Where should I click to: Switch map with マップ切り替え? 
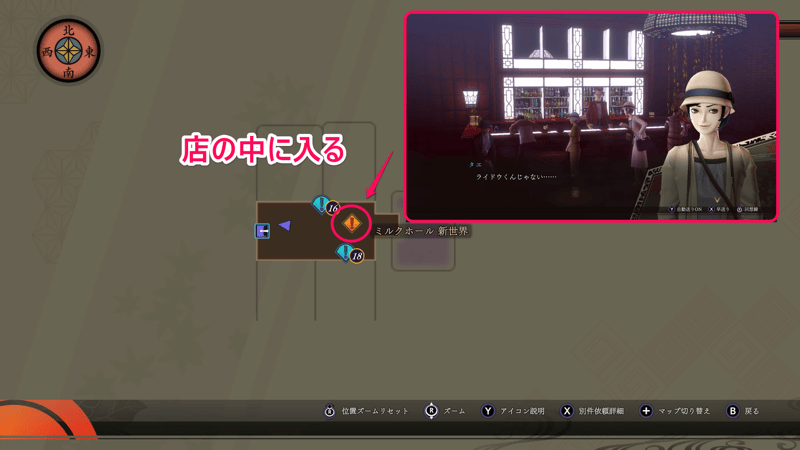tap(684, 411)
